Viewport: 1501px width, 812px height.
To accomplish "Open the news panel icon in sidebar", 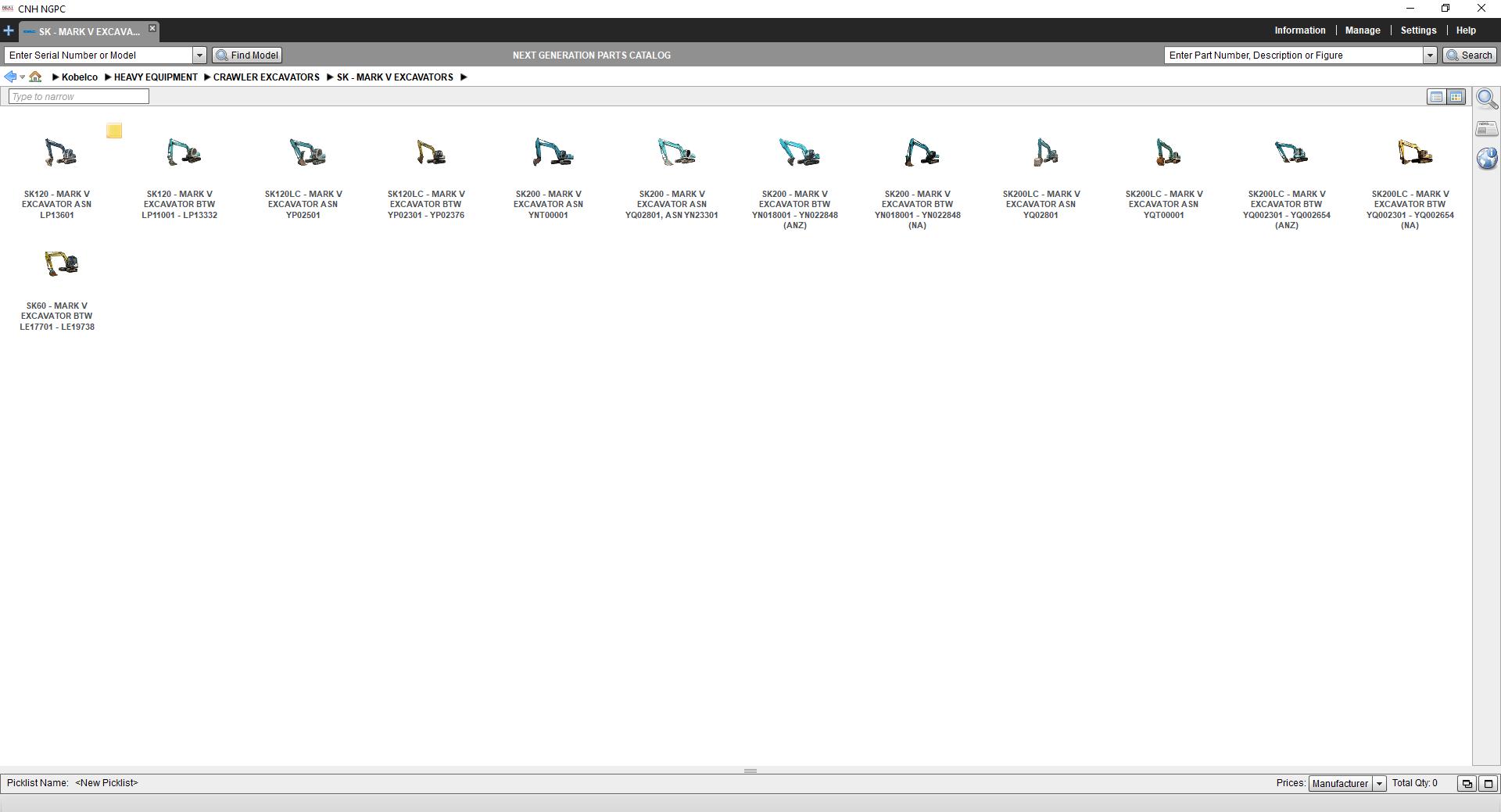I will (x=1487, y=129).
